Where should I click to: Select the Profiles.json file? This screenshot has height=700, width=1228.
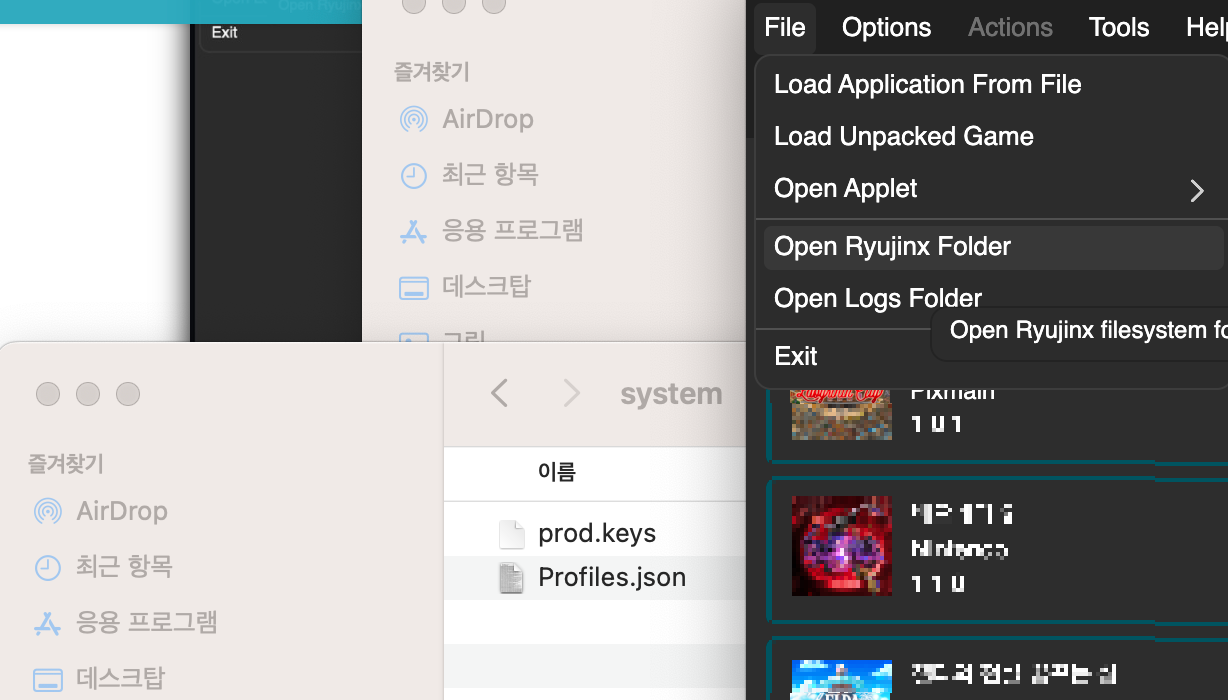click(x=612, y=577)
